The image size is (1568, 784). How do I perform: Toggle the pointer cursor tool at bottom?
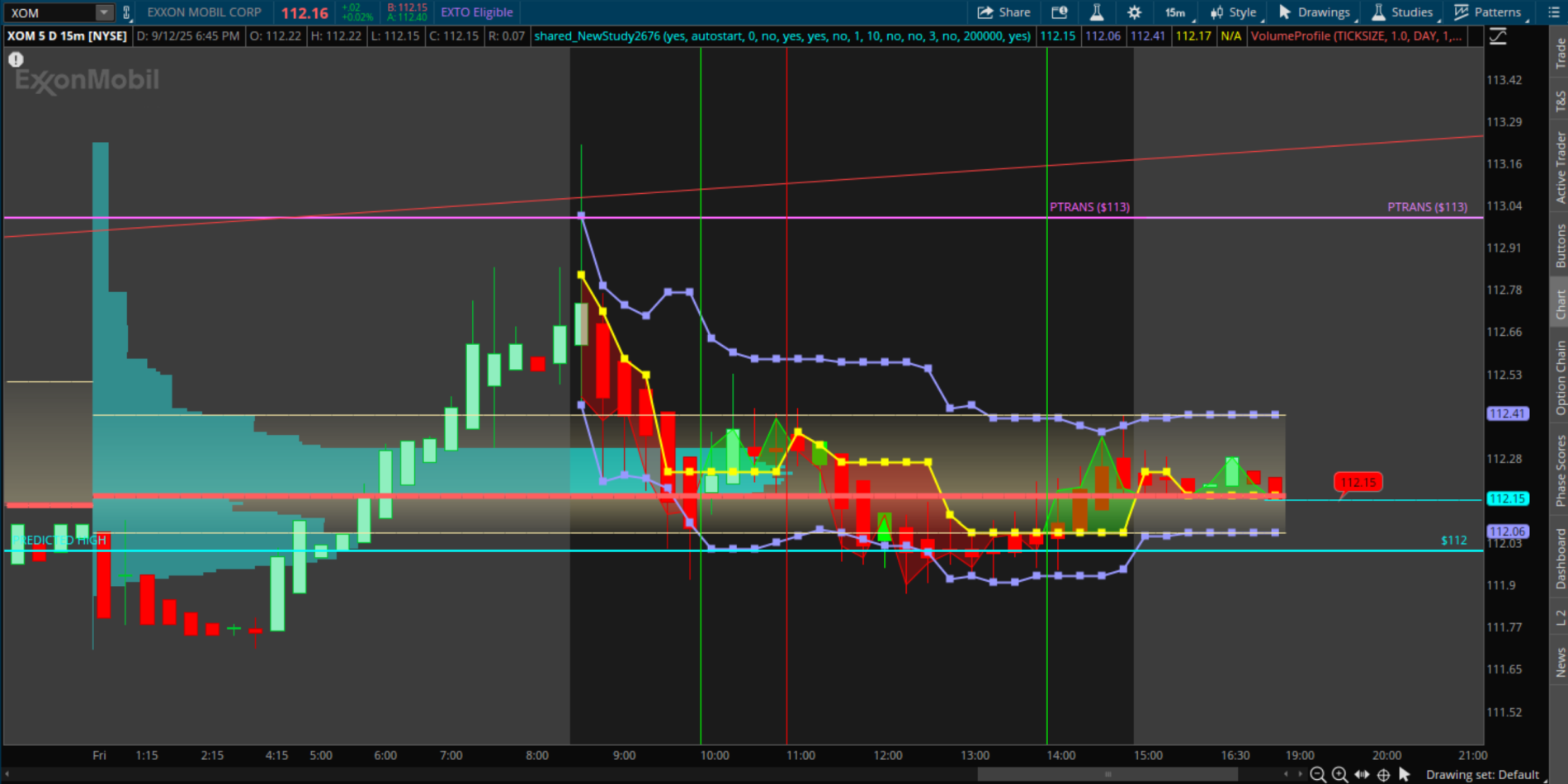coord(1405,774)
